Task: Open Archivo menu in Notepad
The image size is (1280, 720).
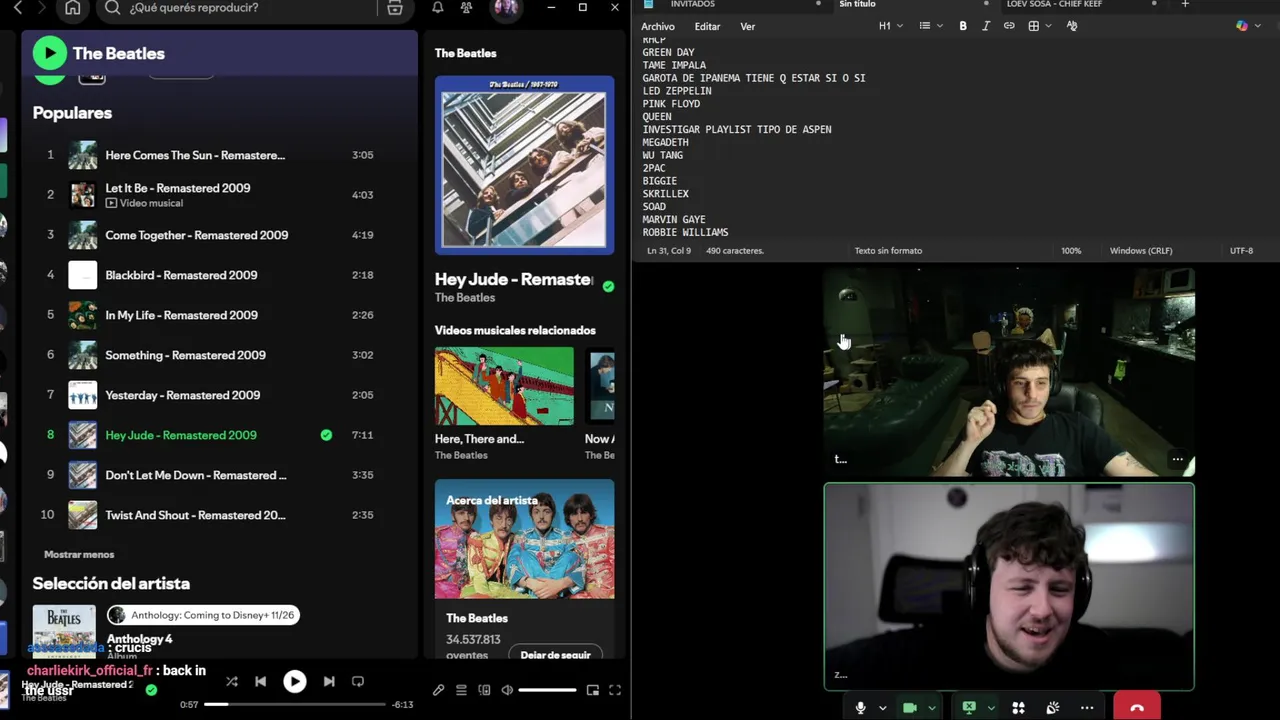Action: (658, 26)
